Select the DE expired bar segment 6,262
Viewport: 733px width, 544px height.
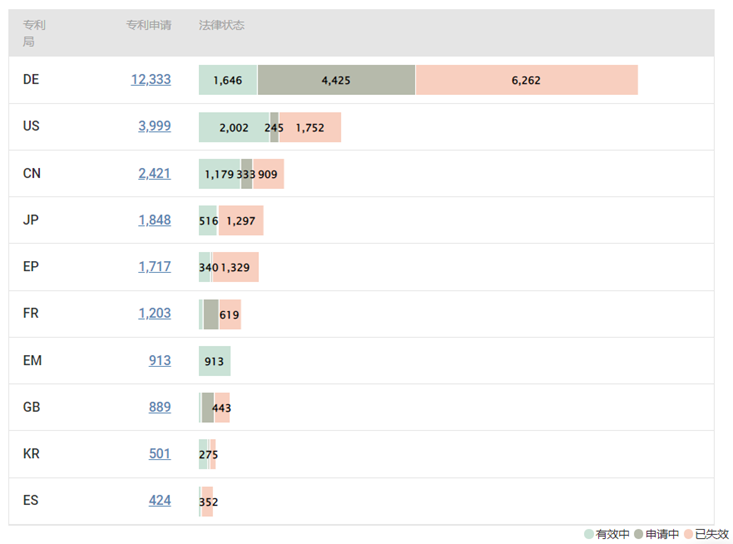[x=526, y=80]
